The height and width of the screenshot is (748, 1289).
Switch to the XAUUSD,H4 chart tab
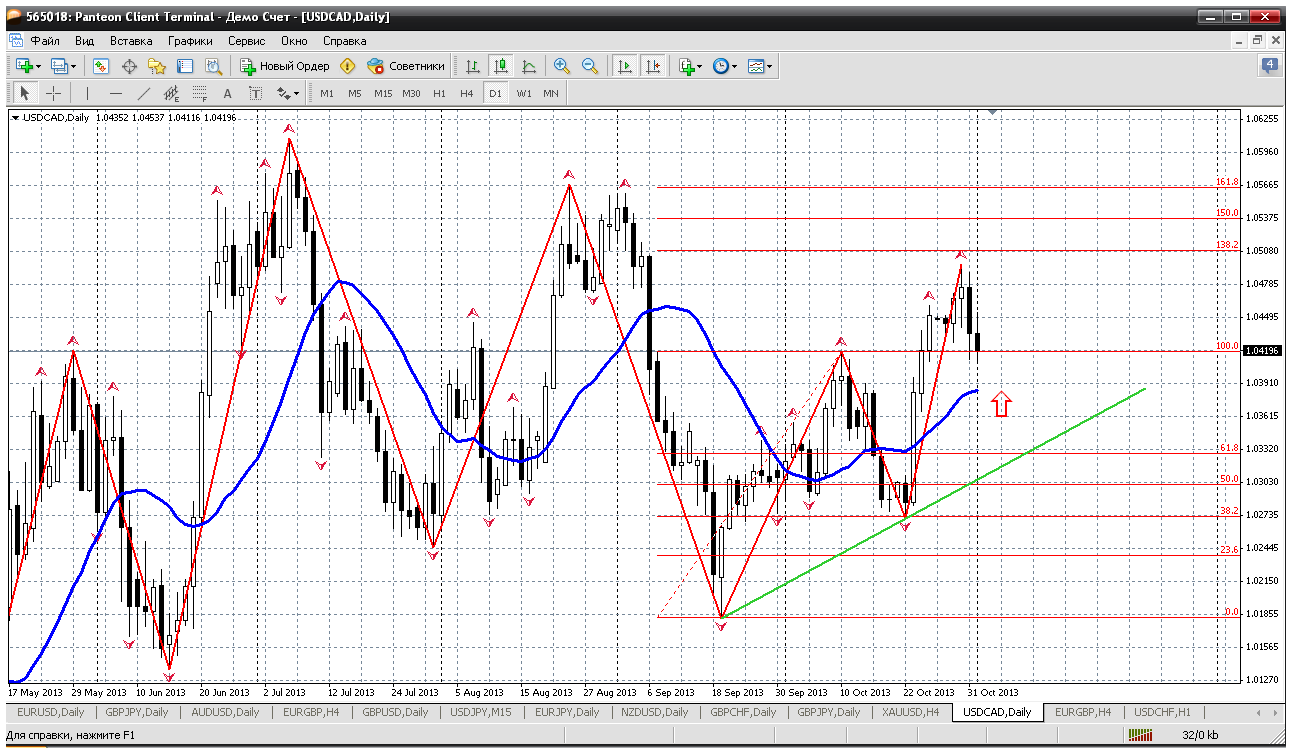(909, 712)
